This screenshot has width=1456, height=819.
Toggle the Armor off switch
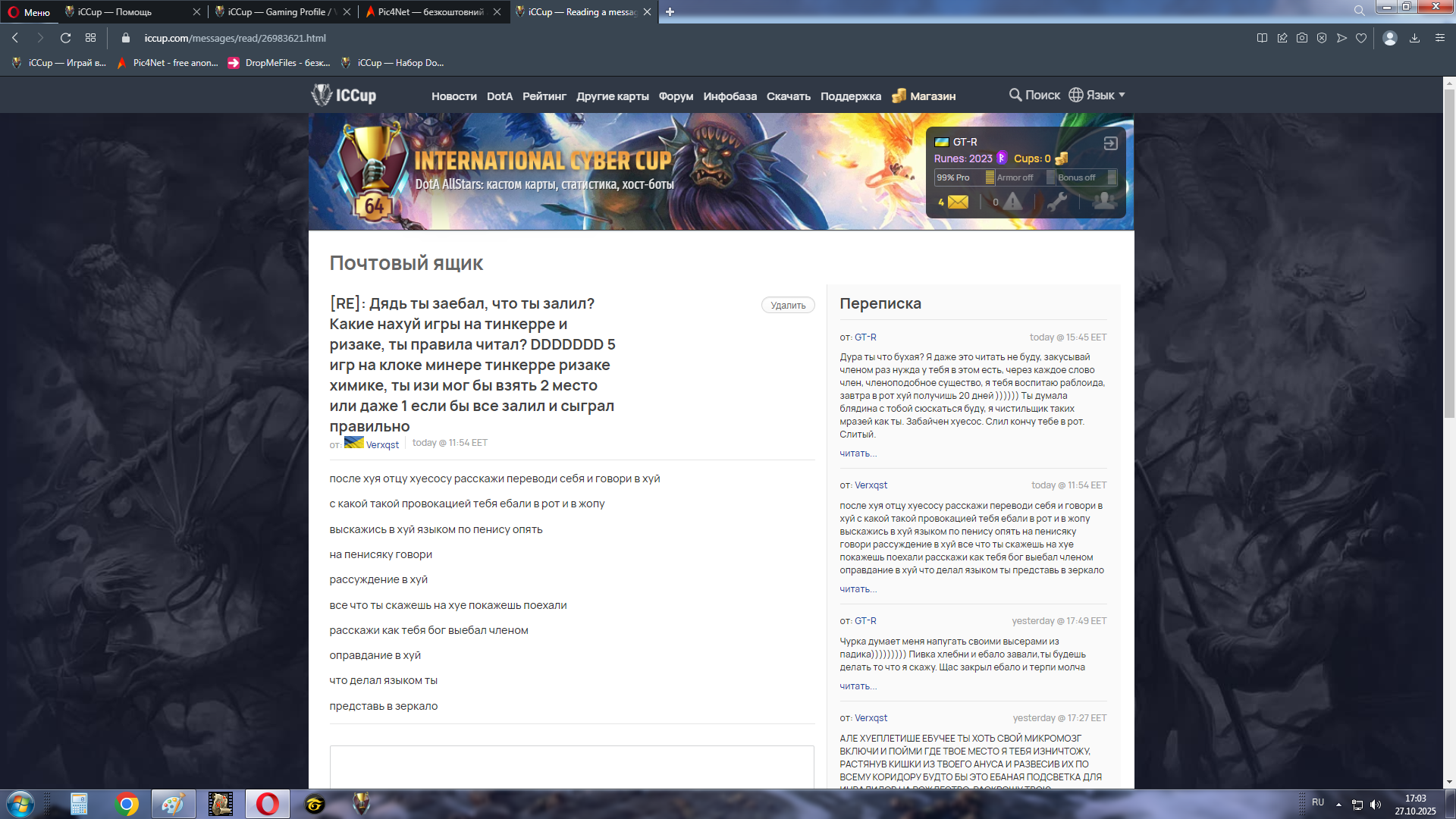pyautogui.click(x=1050, y=177)
